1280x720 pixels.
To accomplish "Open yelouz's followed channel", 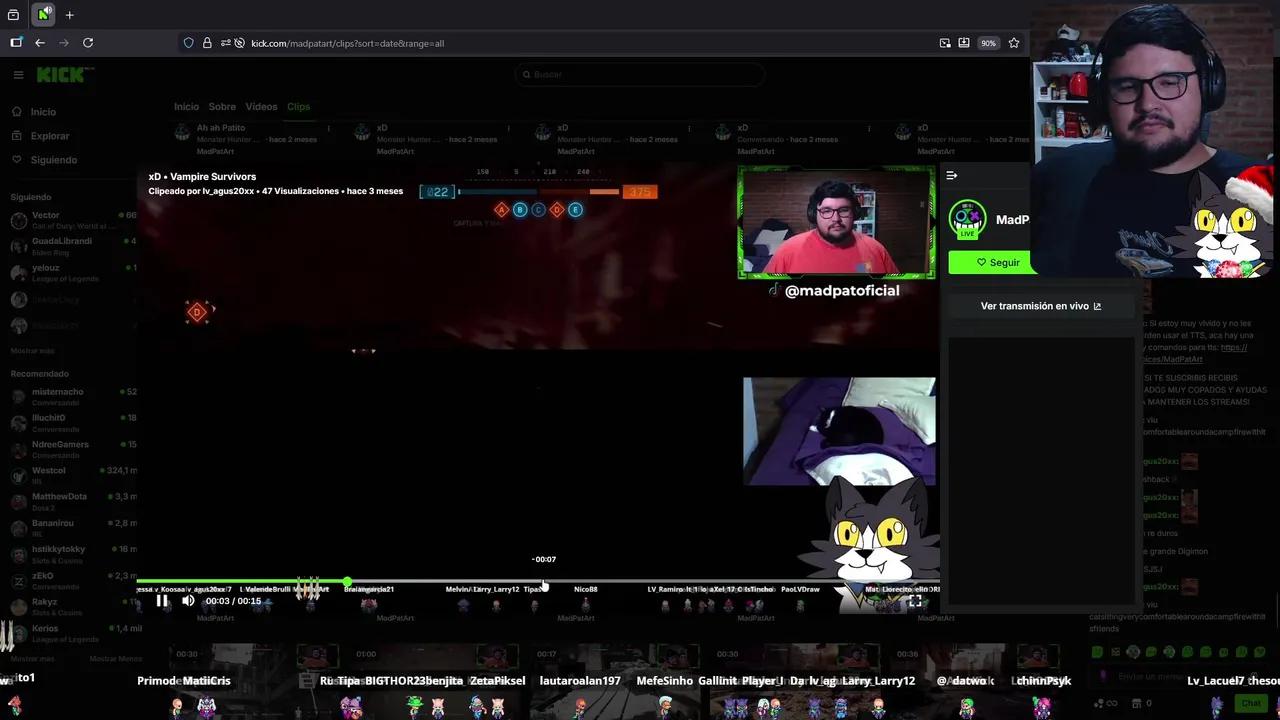I will tap(72, 272).
